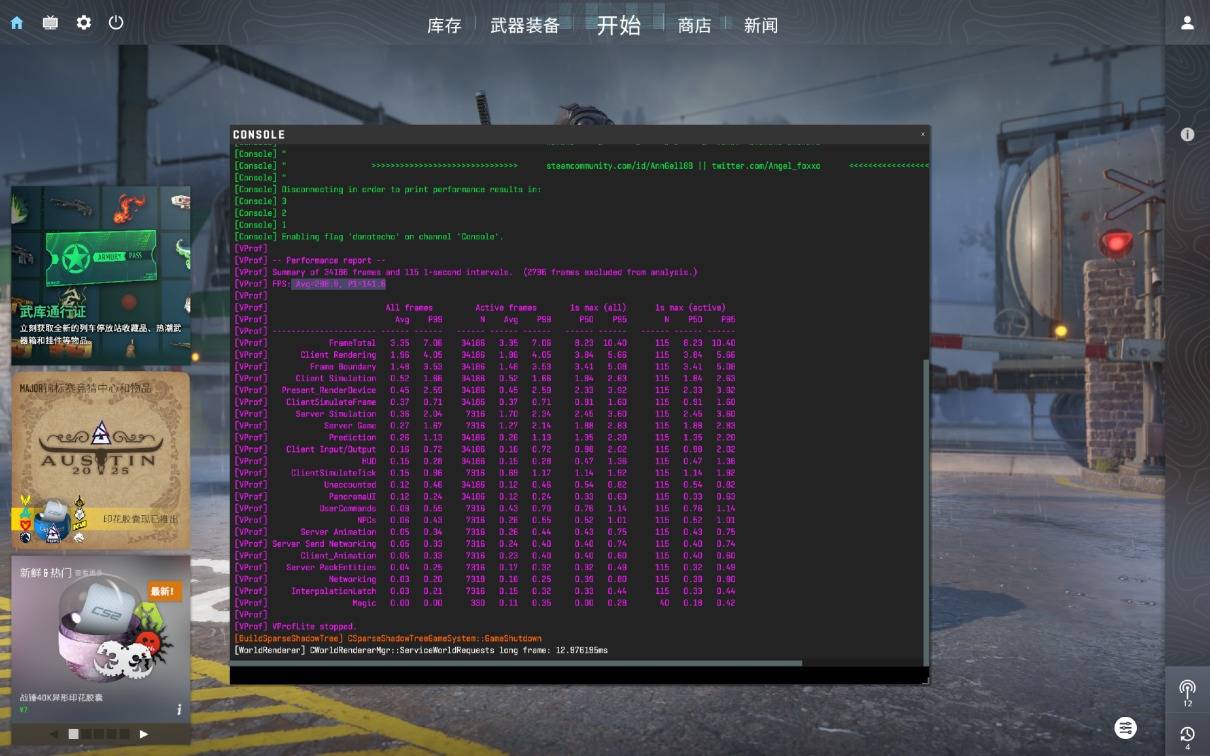Screen dimensions: 1210x756
Task: Click the 开始 play button
Action: coord(618,26)
